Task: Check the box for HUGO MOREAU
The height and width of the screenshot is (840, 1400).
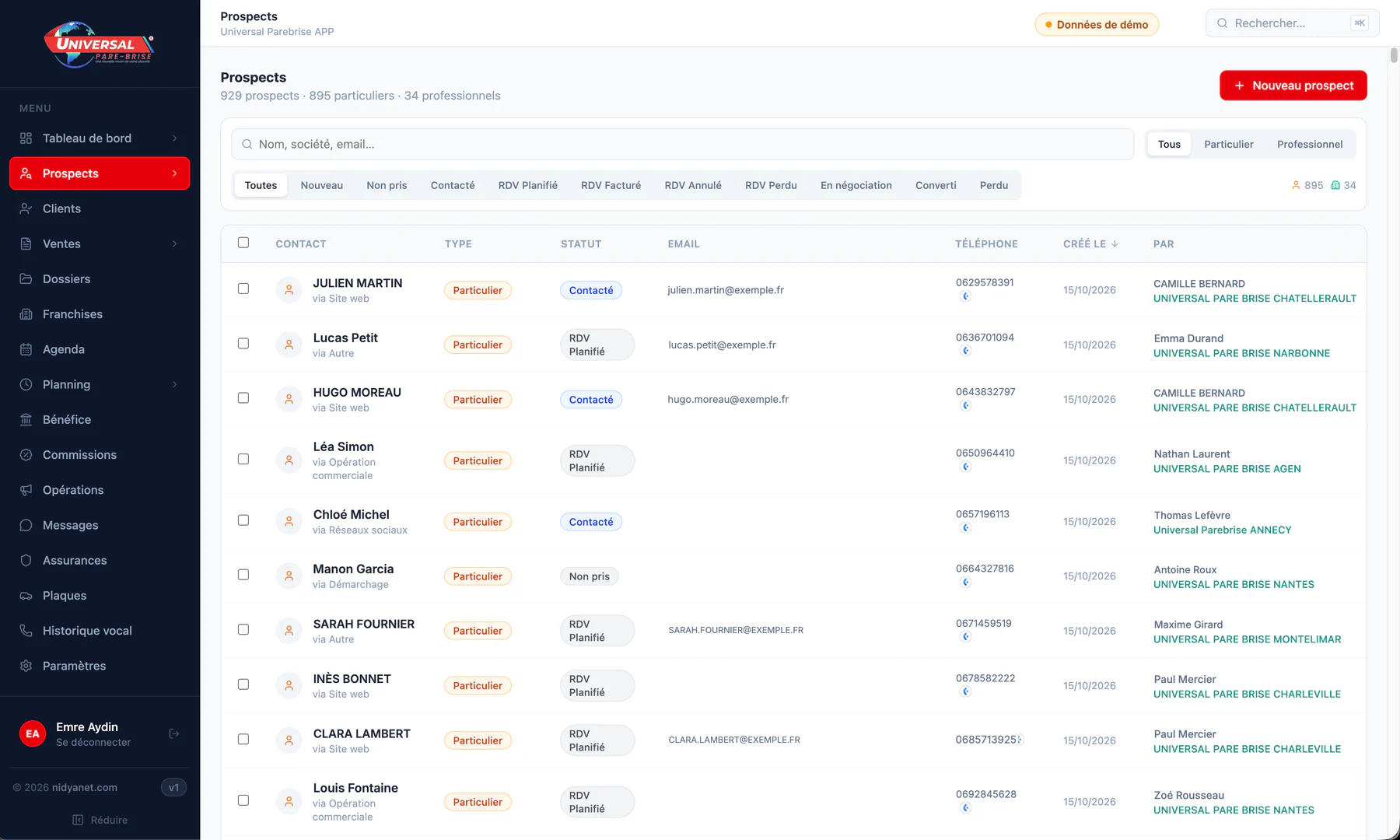Action: pyautogui.click(x=243, y=398)
